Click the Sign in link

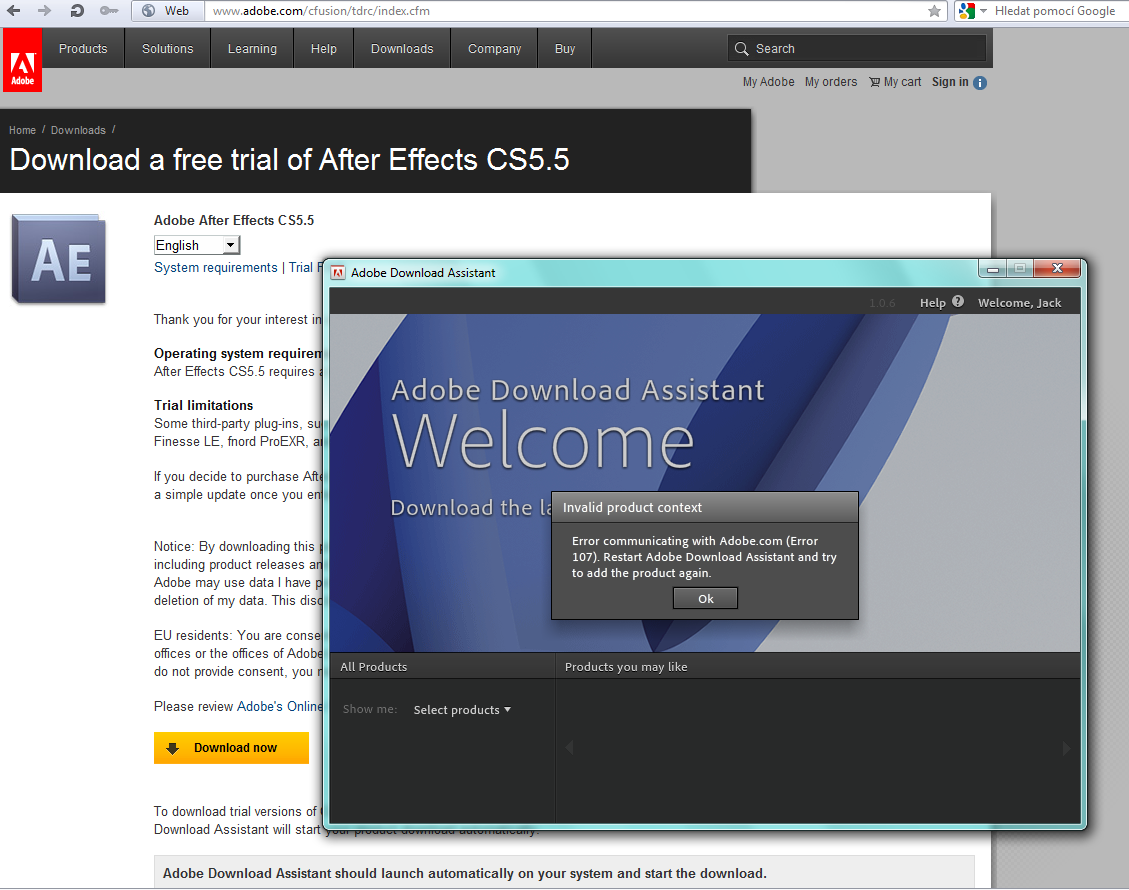(950, 82)
